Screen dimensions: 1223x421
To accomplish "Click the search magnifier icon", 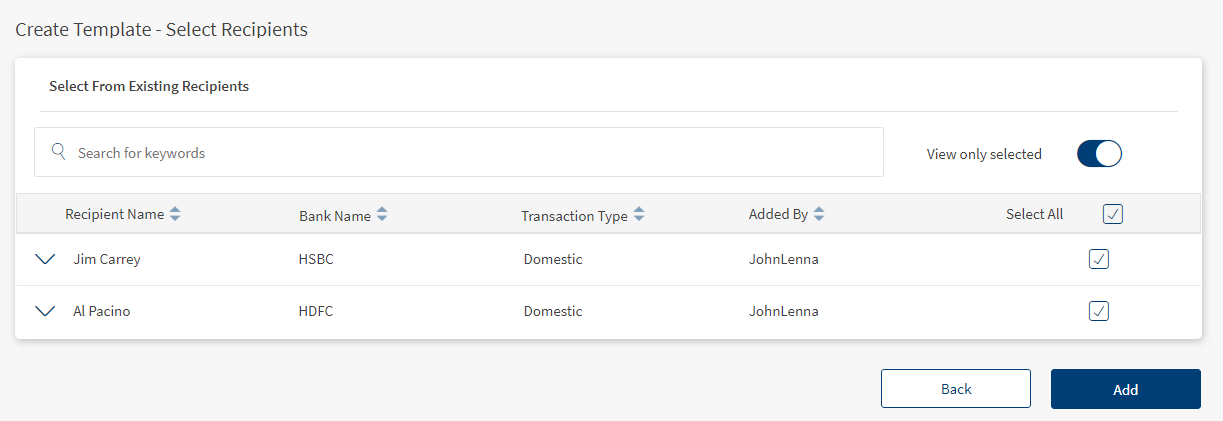I will pos(59,152).
